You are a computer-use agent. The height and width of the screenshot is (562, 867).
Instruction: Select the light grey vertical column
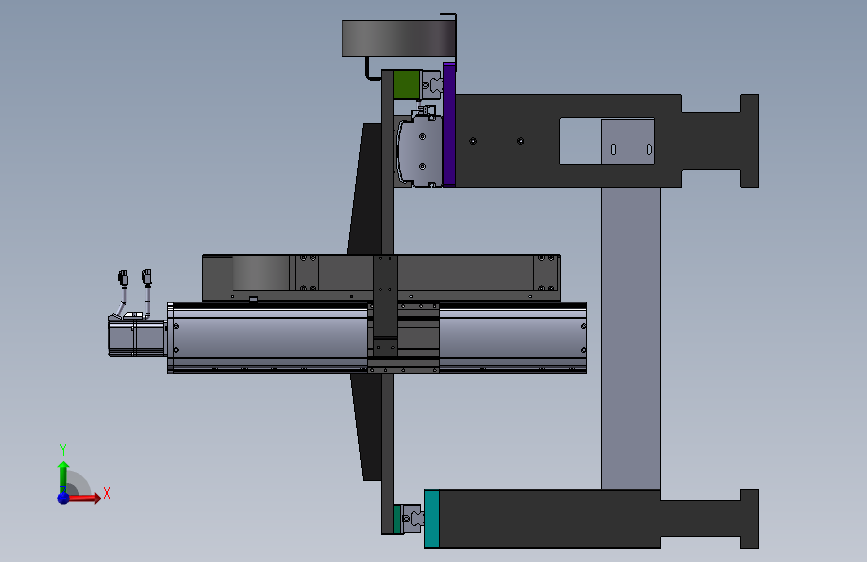631,338
